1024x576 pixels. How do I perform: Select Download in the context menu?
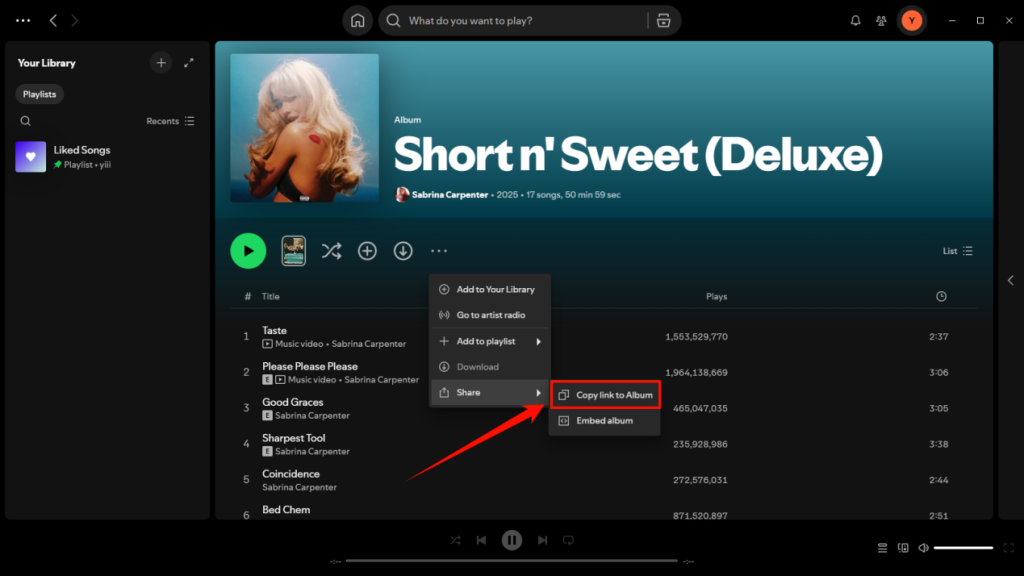(490, 367)
